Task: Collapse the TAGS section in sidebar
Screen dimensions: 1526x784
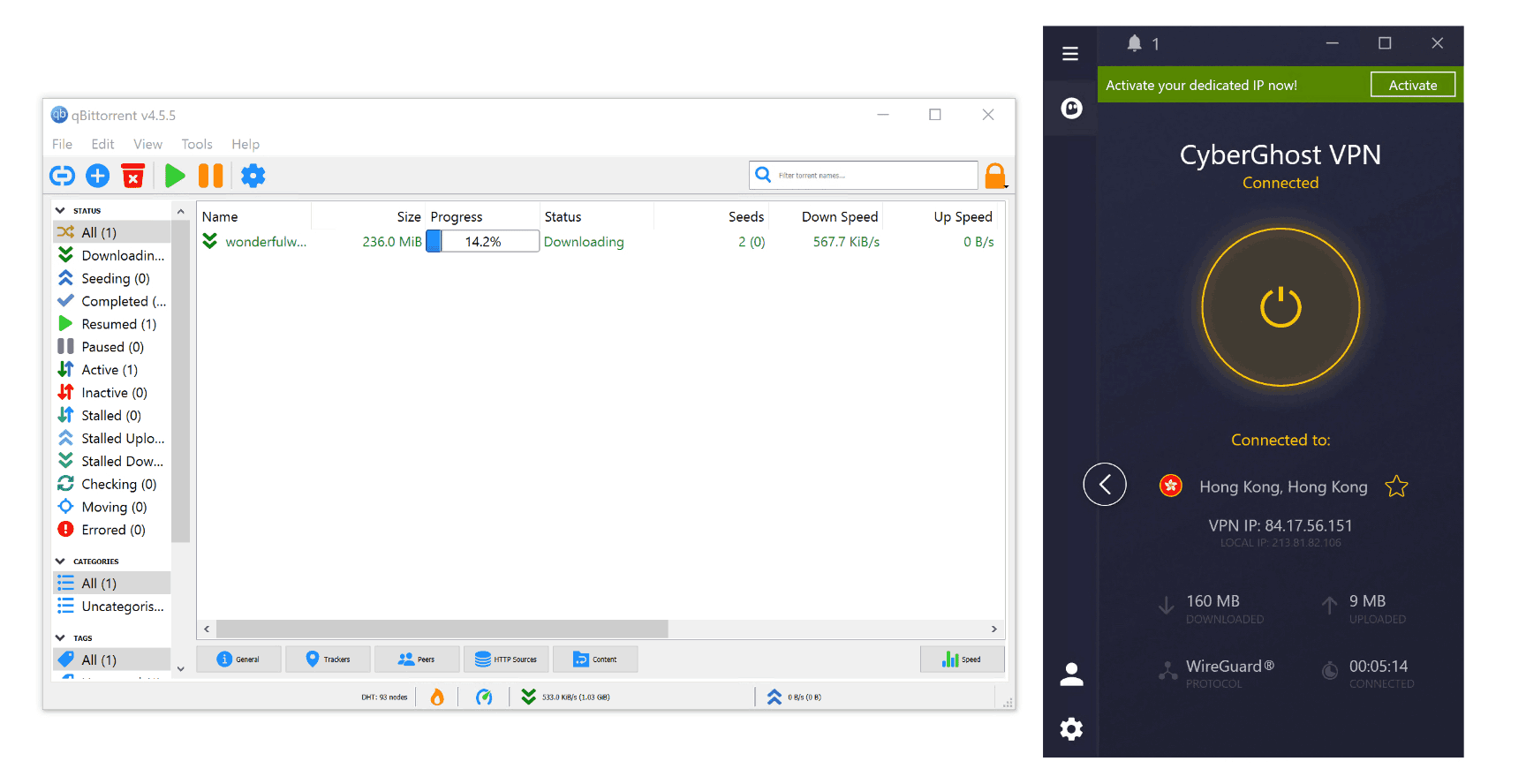Action: coord(60,637)
